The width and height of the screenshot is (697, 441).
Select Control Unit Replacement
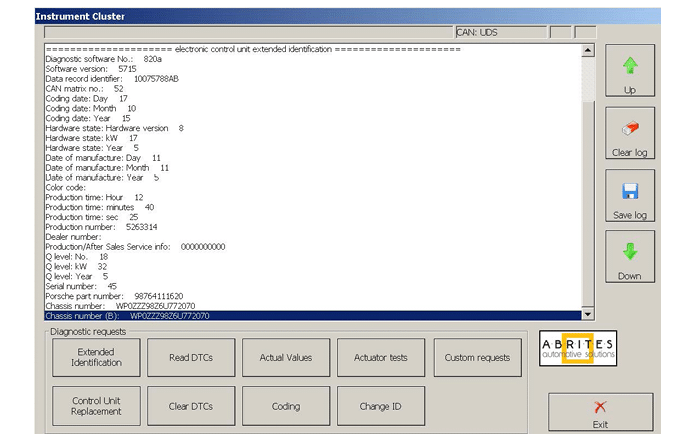click(97, 407)
